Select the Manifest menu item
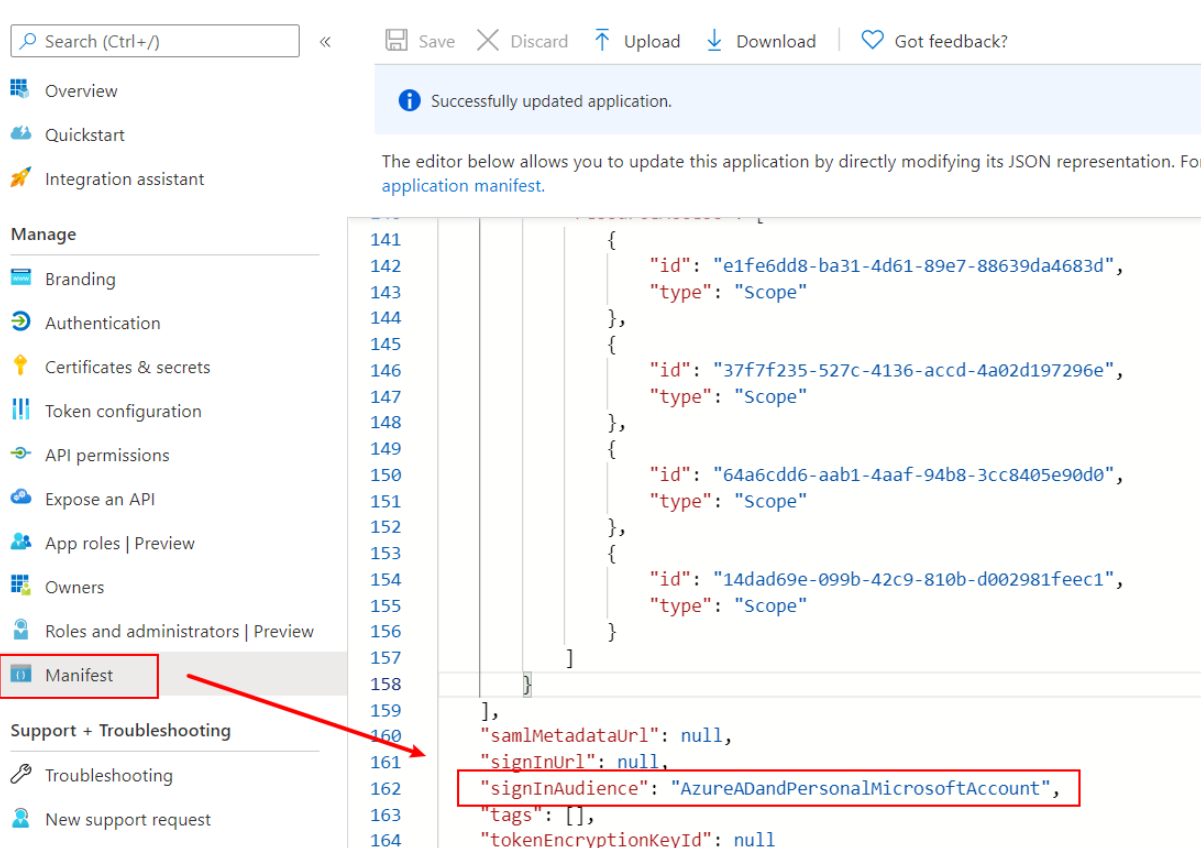The width and height of the screenshot is (1201, 848). coord(79,675)
